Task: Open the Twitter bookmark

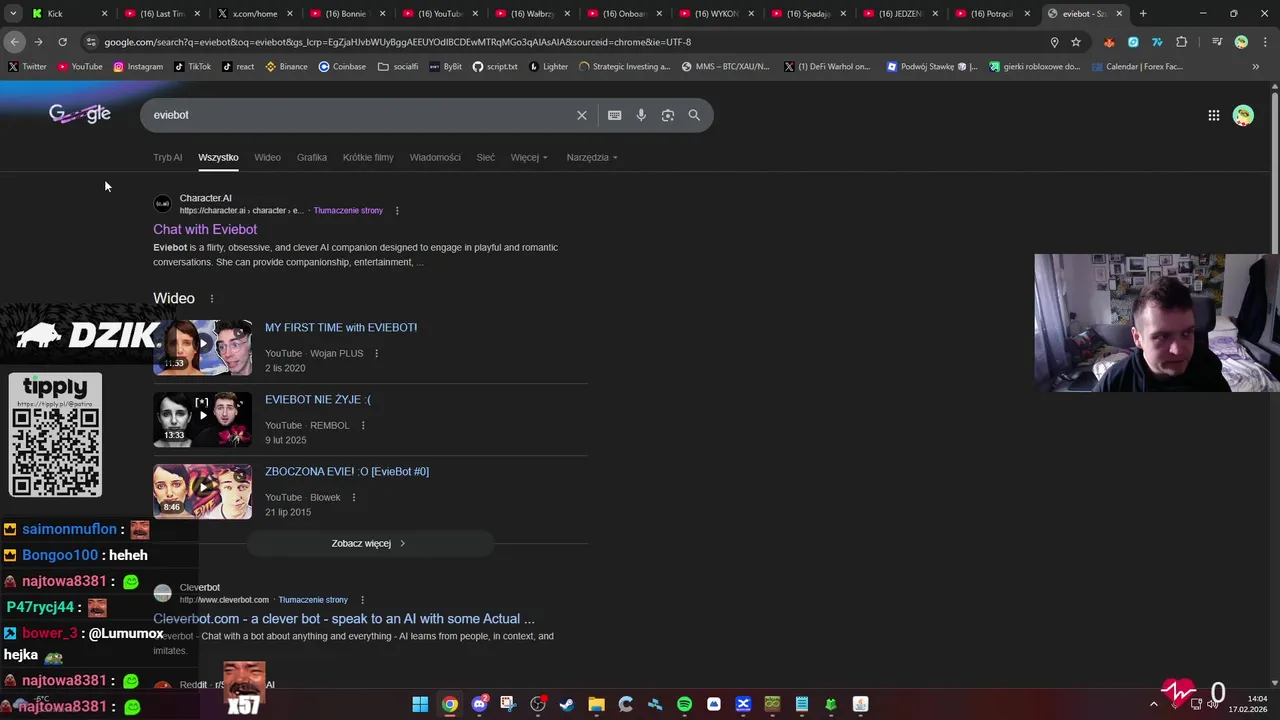Action: [27, 67]
